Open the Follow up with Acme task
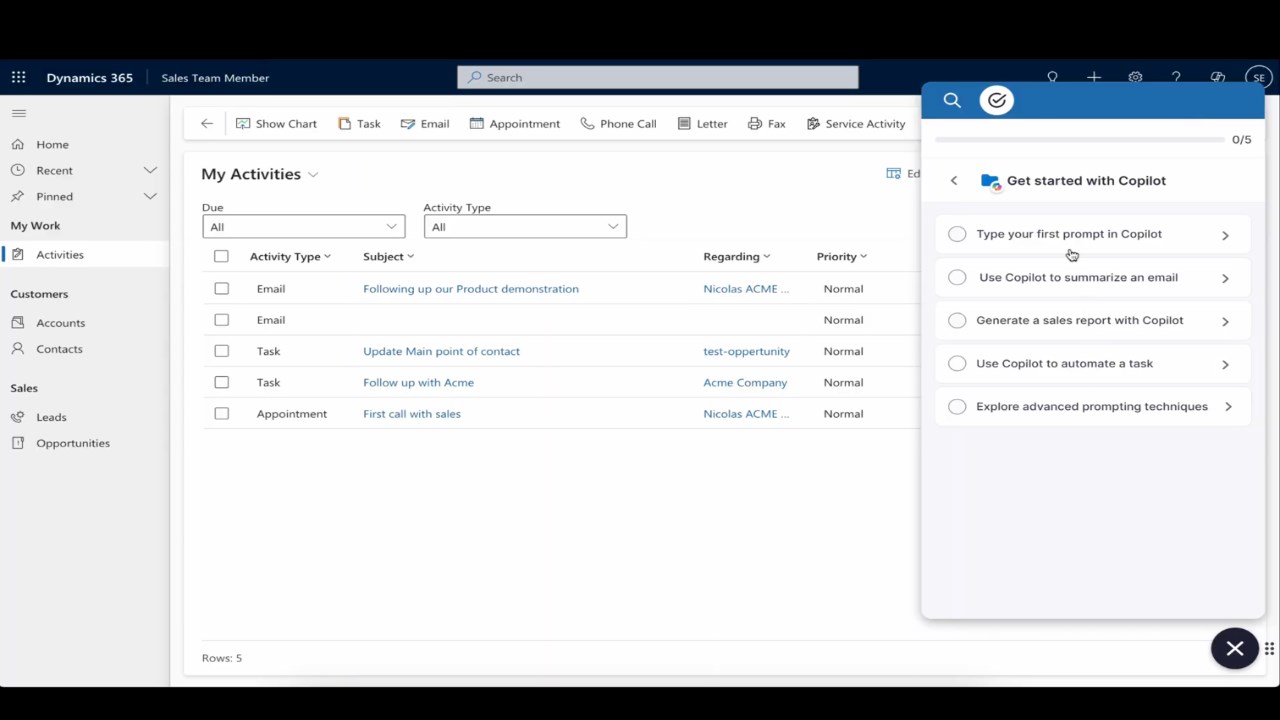 [418, 382]
